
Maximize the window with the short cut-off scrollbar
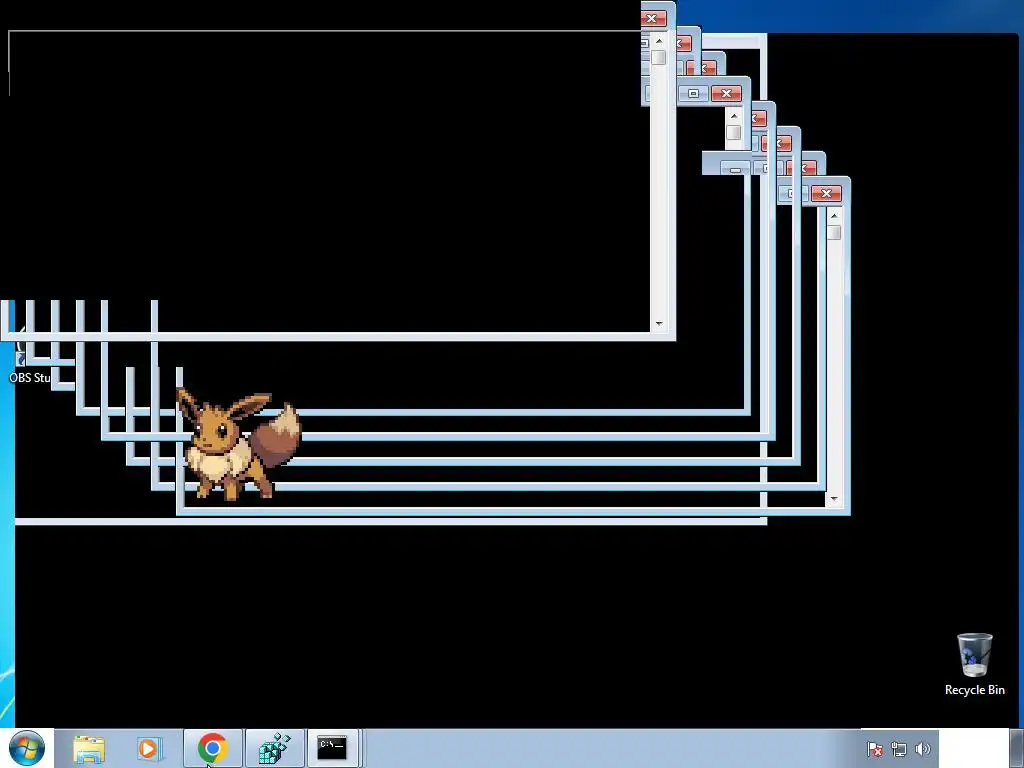pos(694,93)
